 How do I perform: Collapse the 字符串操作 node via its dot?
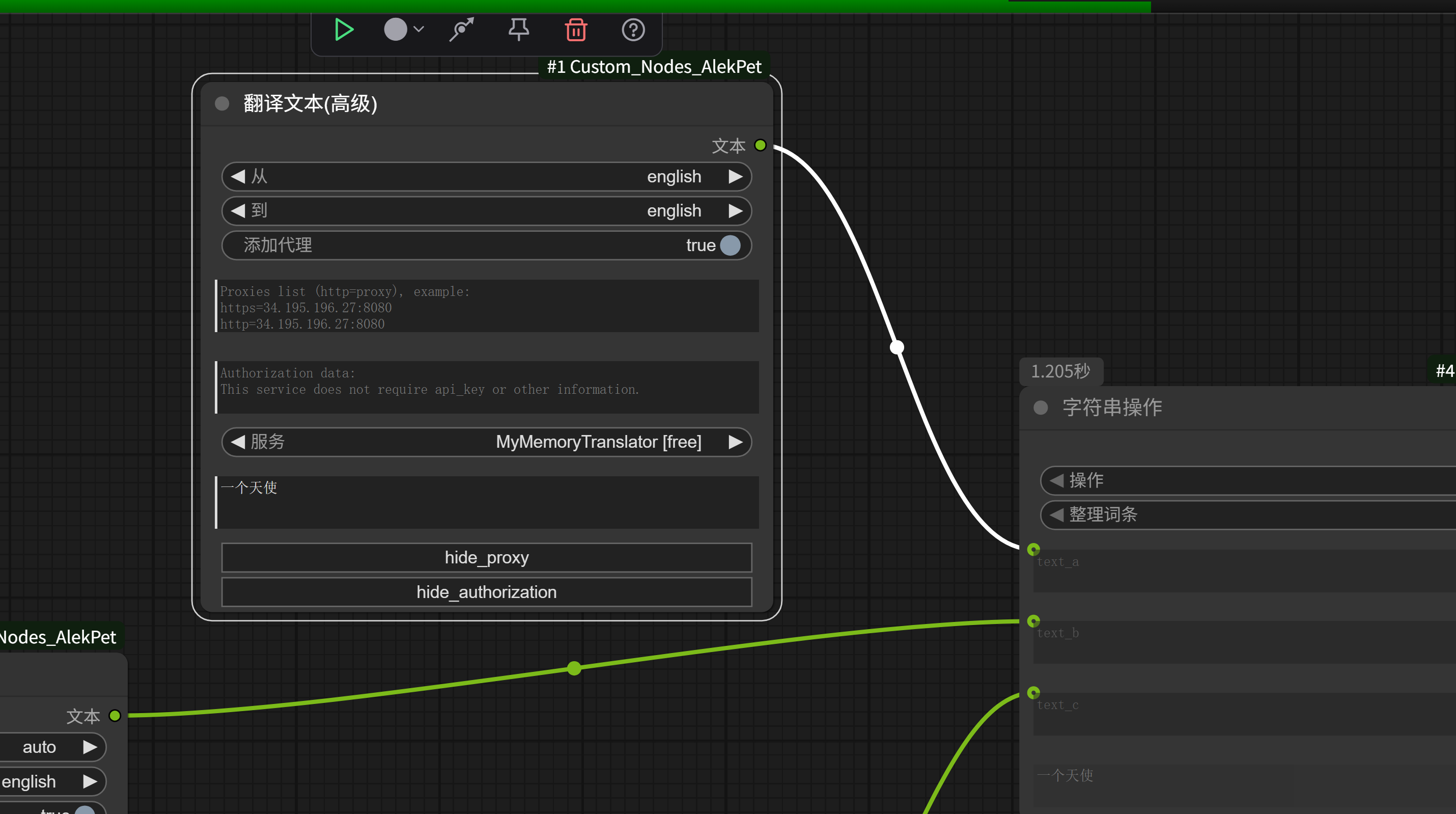(1041, 408)
